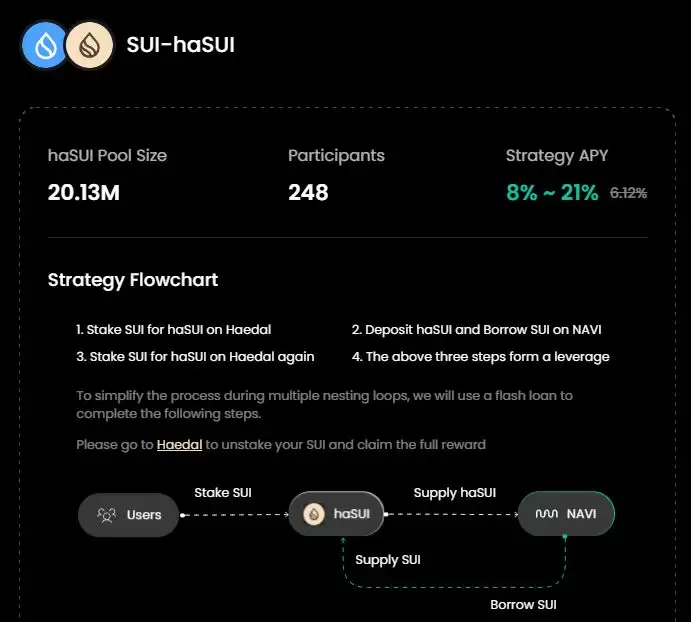Select step 4 leverage description text
This screenshot has height=622, width=691.
click(480, 357)
